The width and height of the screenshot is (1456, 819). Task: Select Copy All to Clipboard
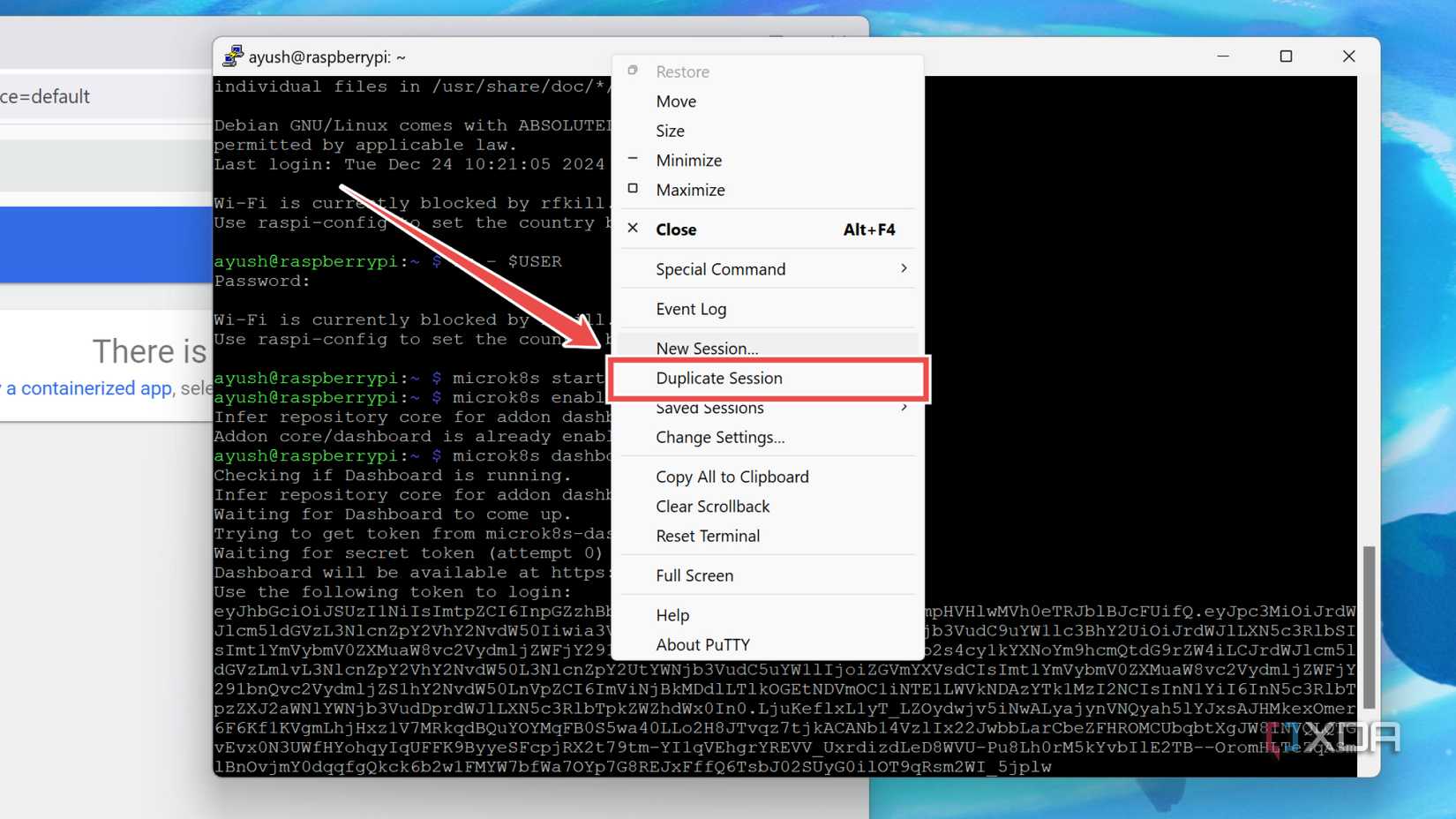pos(767,477)
